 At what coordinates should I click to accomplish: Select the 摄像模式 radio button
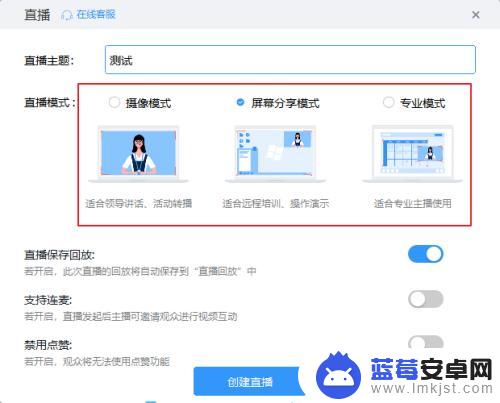pyautogui.click(x=114, y=102)
